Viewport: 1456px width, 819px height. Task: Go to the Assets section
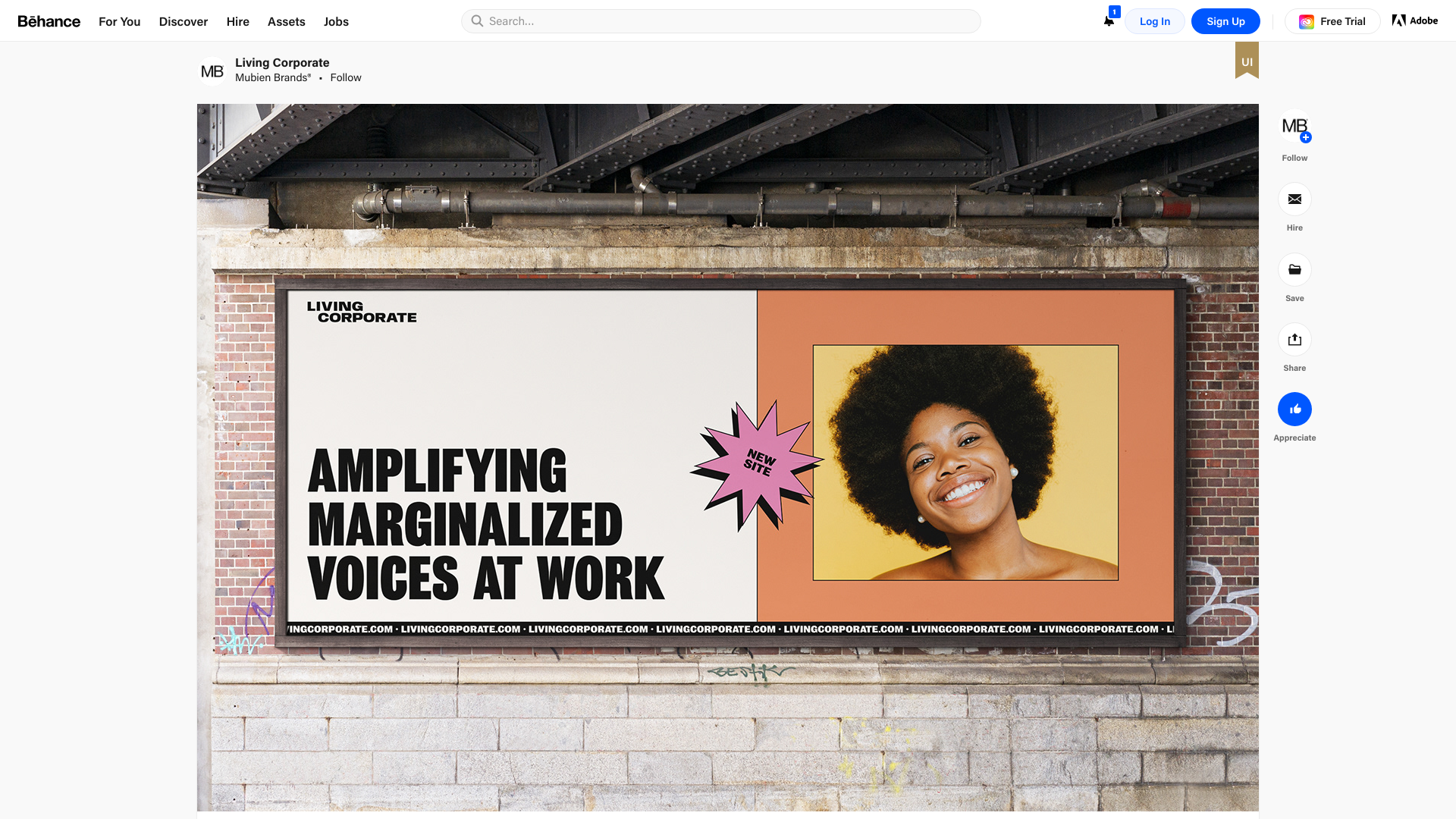click(286, 21)
